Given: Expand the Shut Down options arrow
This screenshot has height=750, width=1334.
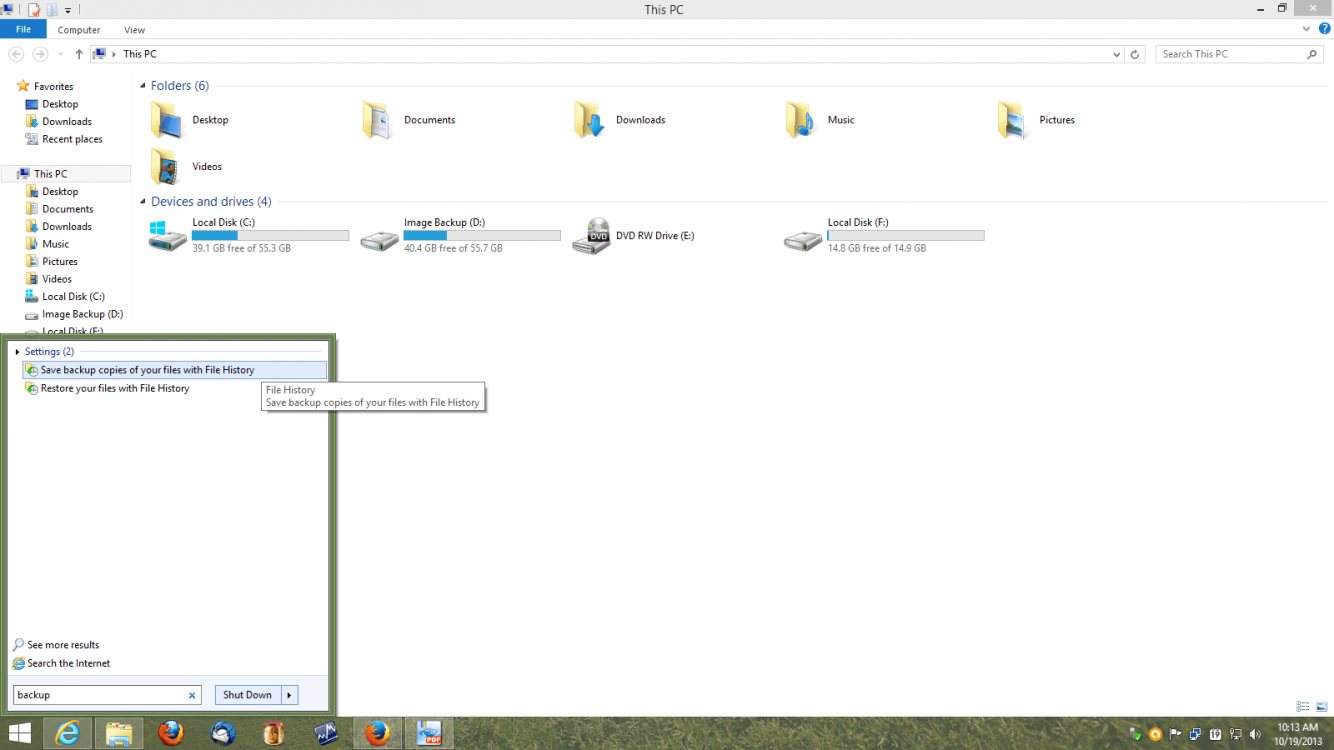Looking at the screenshot, I should (289, 695).
